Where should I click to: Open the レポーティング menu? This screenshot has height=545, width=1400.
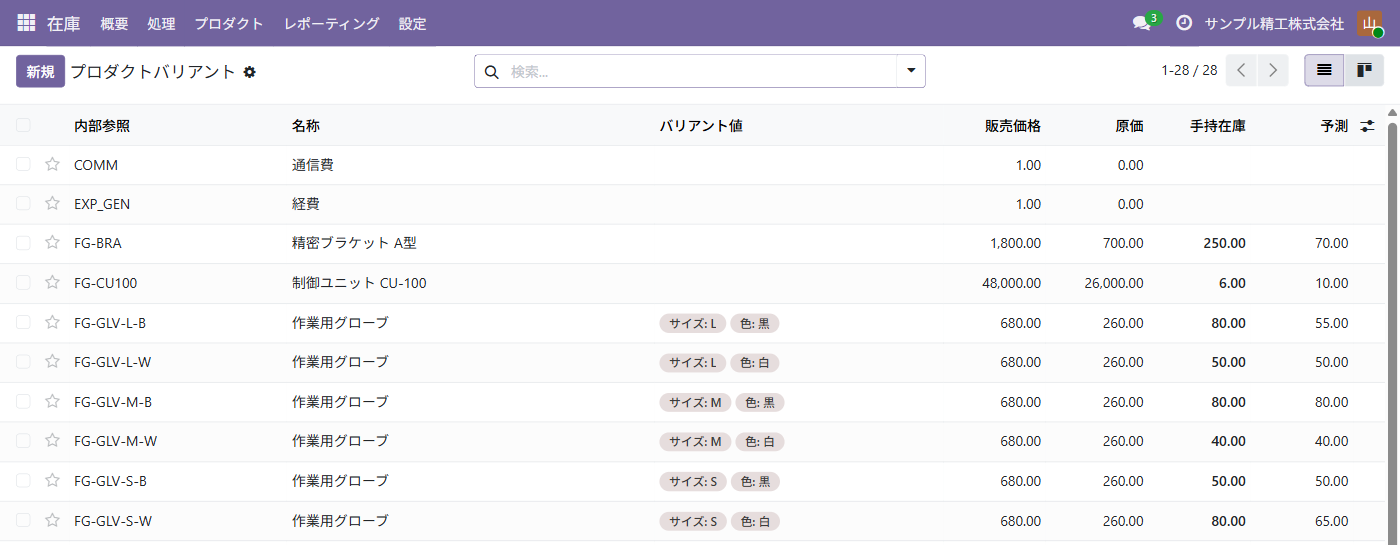332,23
